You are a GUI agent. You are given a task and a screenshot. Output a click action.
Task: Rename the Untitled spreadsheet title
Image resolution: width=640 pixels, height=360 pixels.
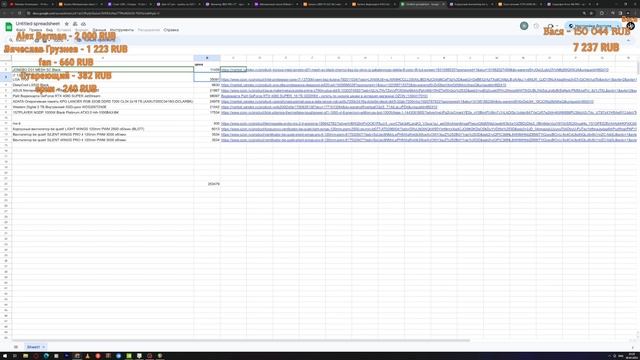[x=38, y=24]
